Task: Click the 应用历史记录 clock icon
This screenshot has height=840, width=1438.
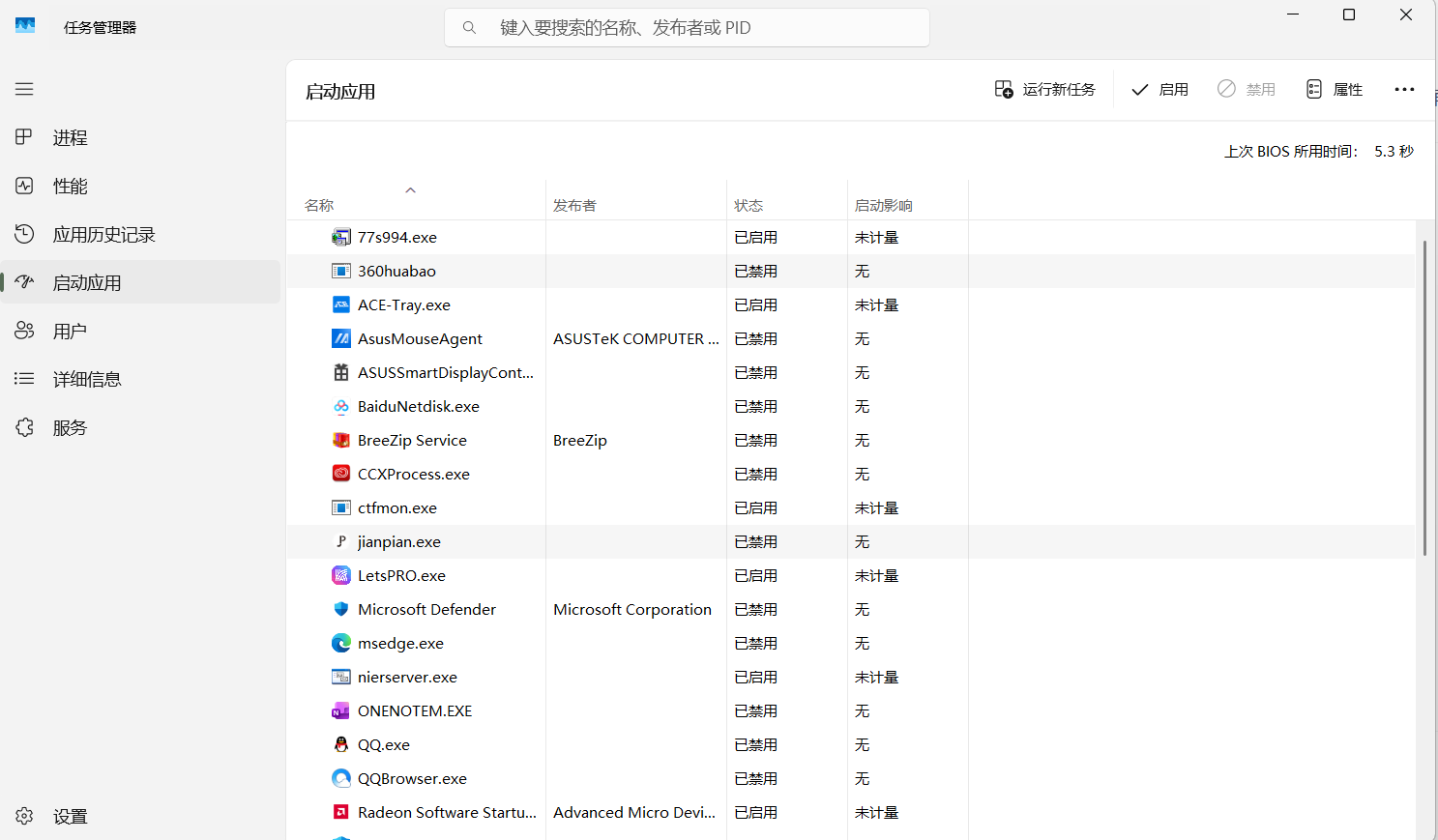Action: 24,234
